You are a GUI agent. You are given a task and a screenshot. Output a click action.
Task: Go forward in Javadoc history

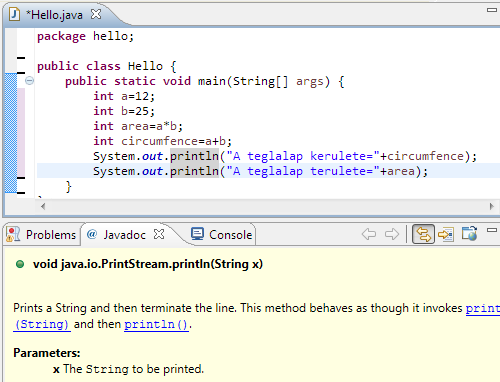pyautogui.click(x=392, y=234)
